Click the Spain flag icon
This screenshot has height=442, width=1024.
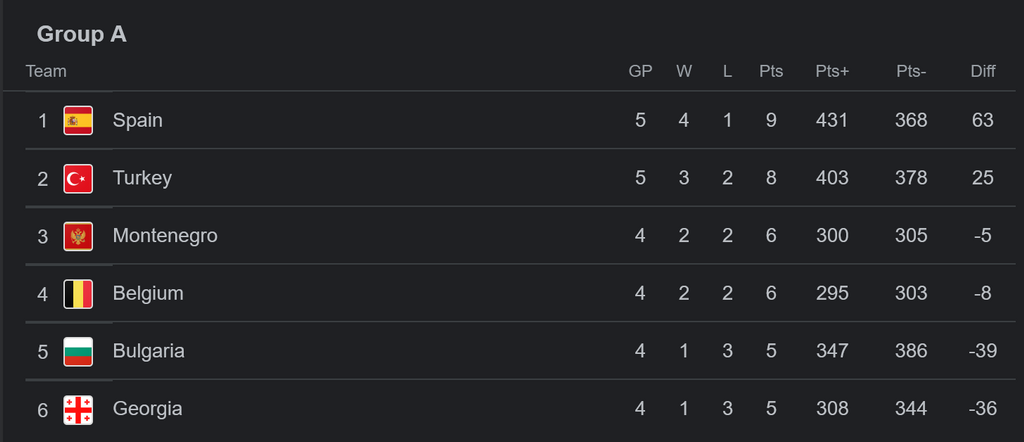point(78,120)
